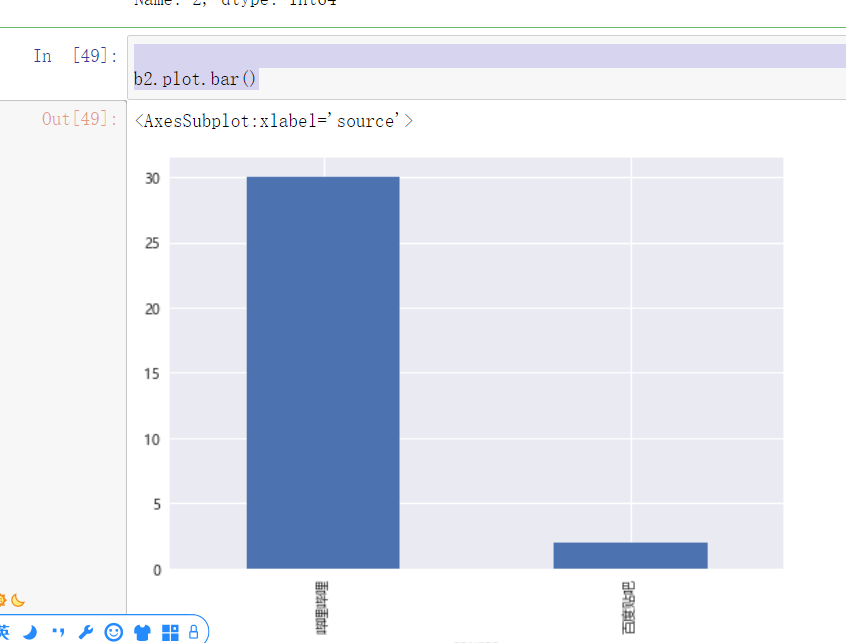Screen dimensions: 846x643
Task: Click the AxesSubplot:xlabel='source' output text
Action: click(x=274, y=121)
